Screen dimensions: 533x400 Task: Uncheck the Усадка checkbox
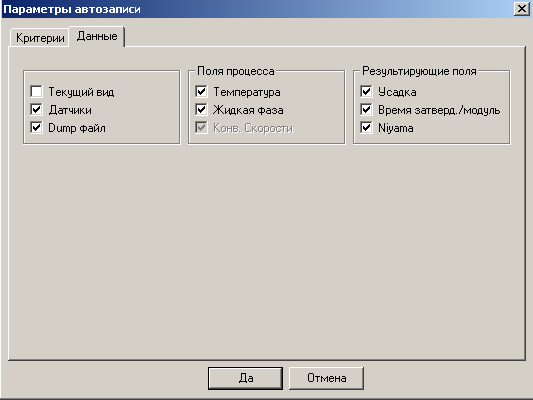click(x=366, y=91)
